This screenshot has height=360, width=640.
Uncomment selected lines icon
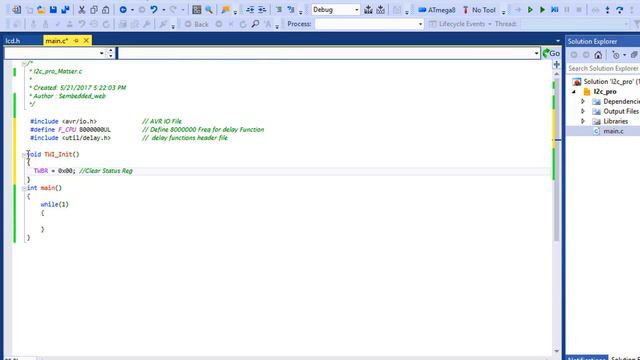point(291,9)
